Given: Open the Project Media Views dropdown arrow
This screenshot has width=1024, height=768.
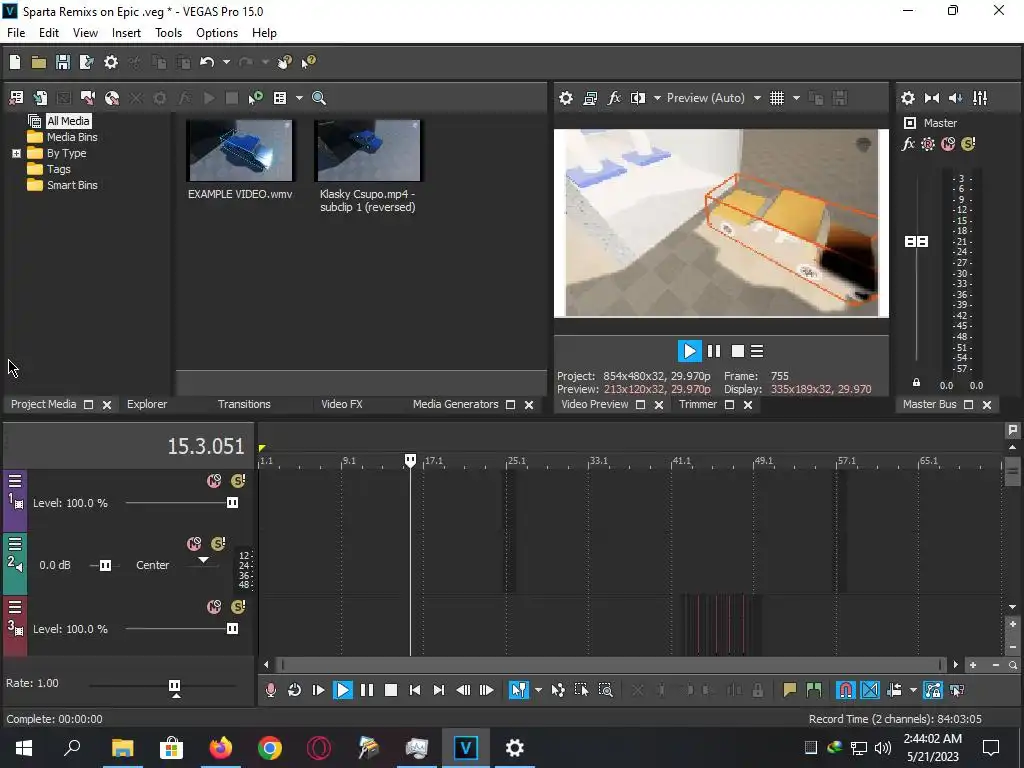Looking at the screenshot, I should click(299, 98).
